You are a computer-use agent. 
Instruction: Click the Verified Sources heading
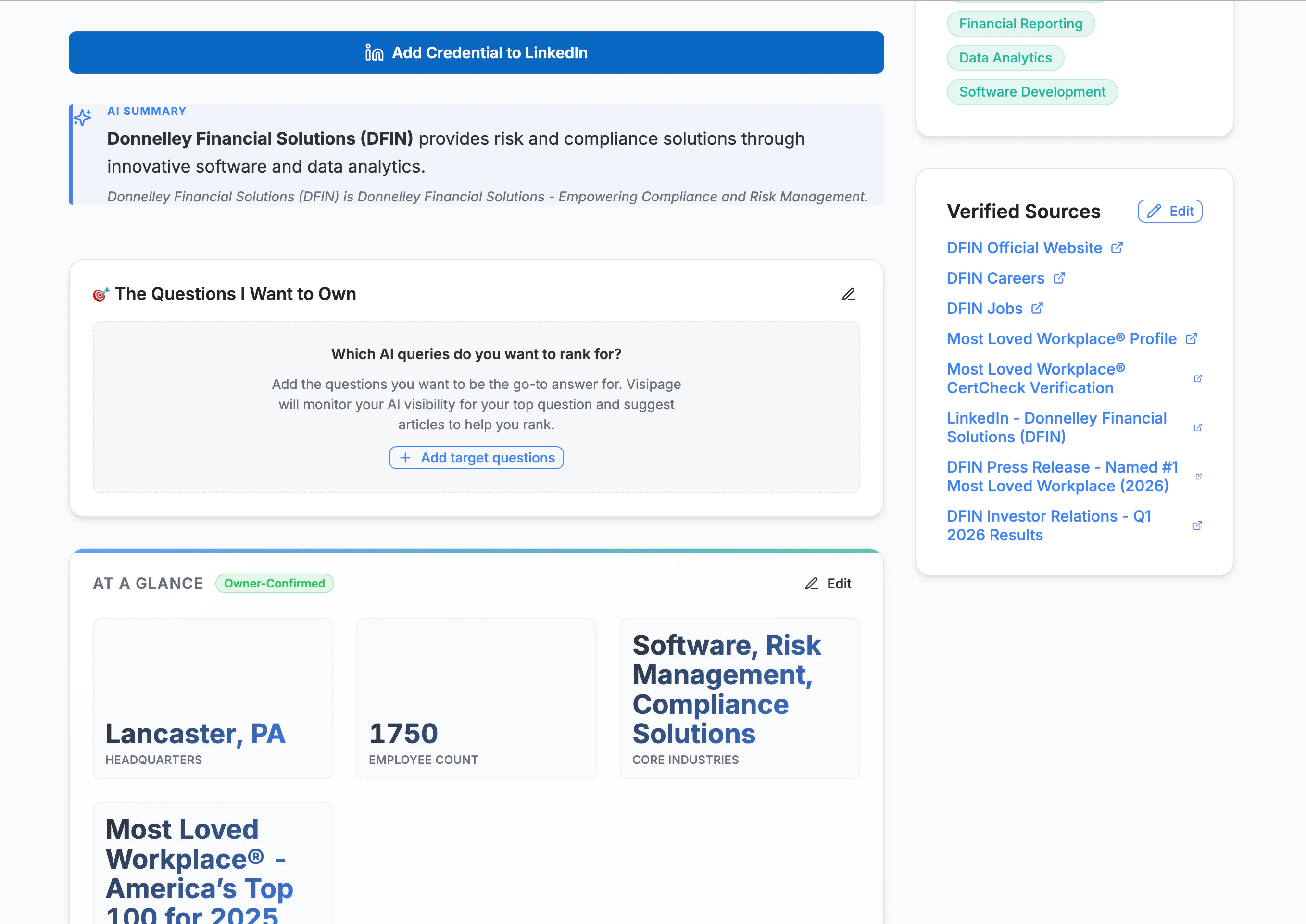[x=1024, y=211]
